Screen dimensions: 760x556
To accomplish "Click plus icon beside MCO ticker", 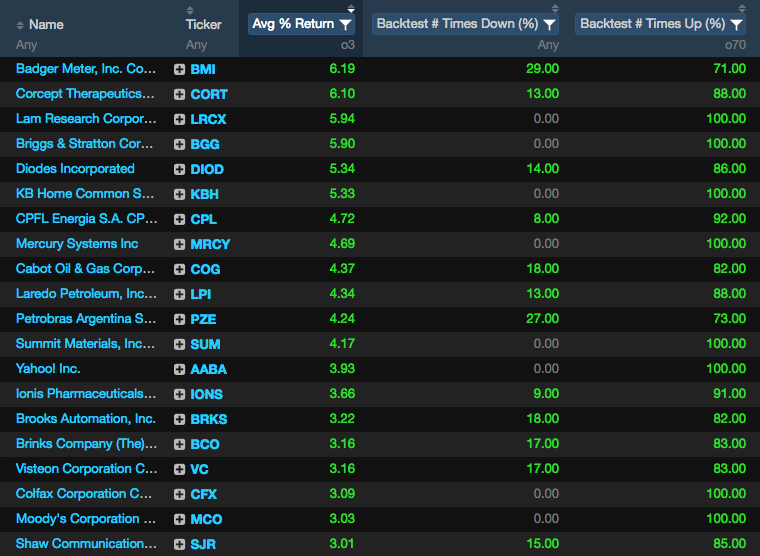I will coord(179,519).
